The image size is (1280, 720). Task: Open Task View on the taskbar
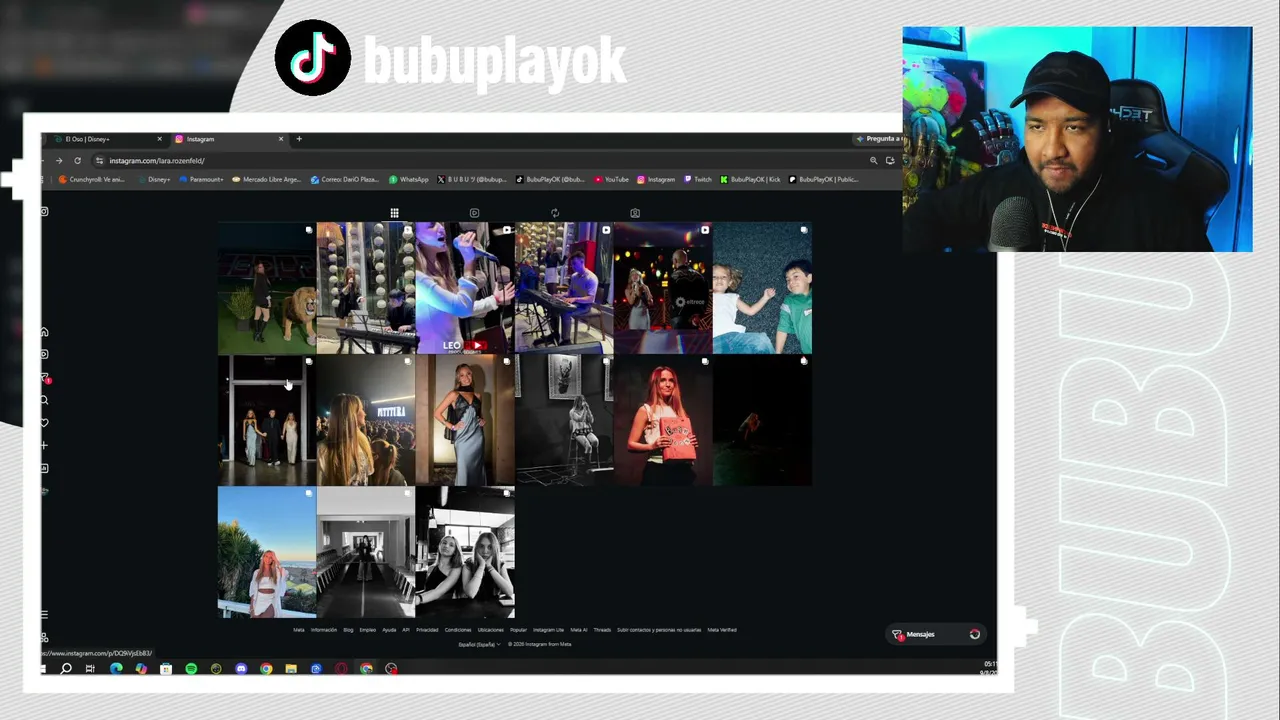click(90, 668)
